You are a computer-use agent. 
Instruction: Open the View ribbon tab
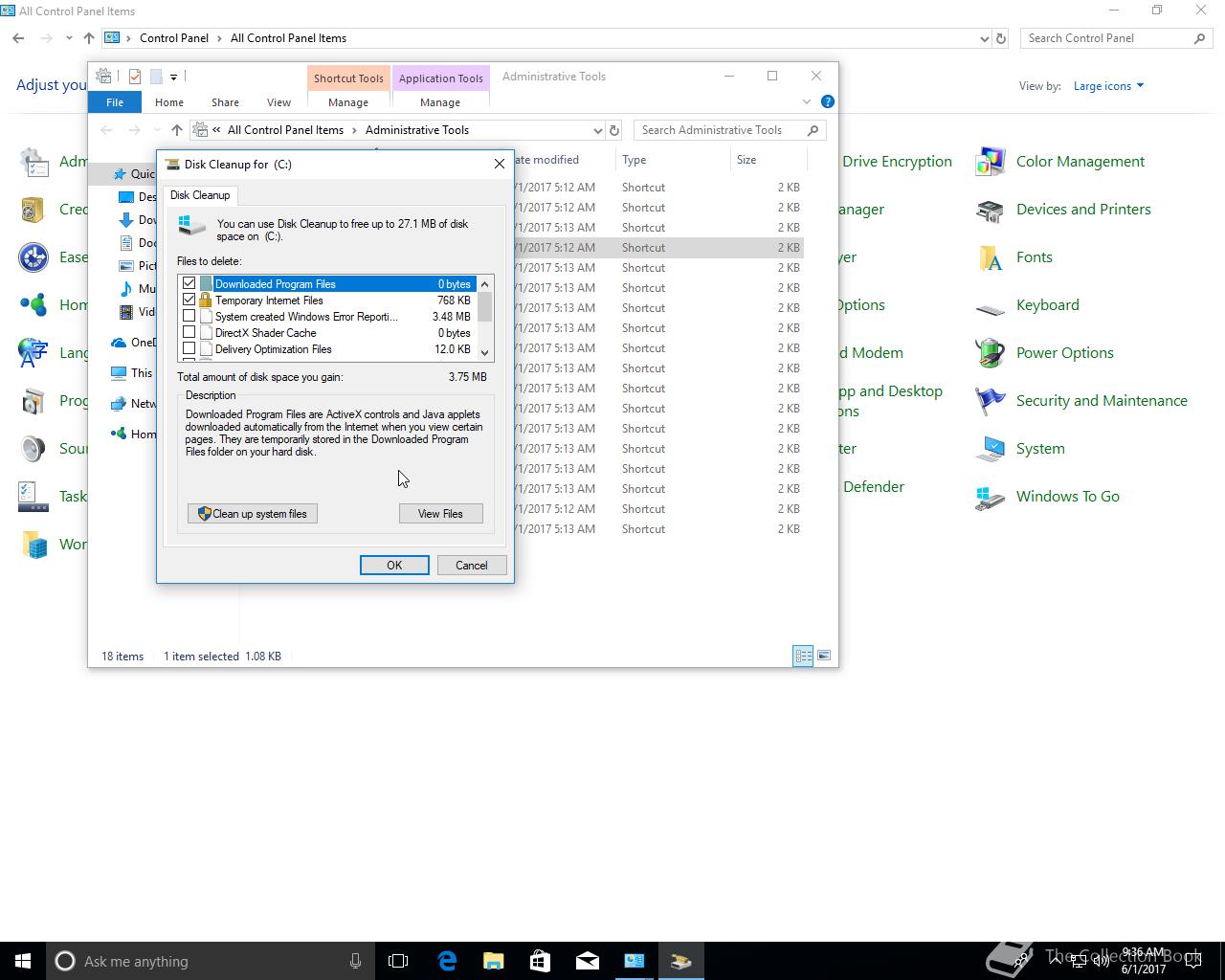pos(278,101)
